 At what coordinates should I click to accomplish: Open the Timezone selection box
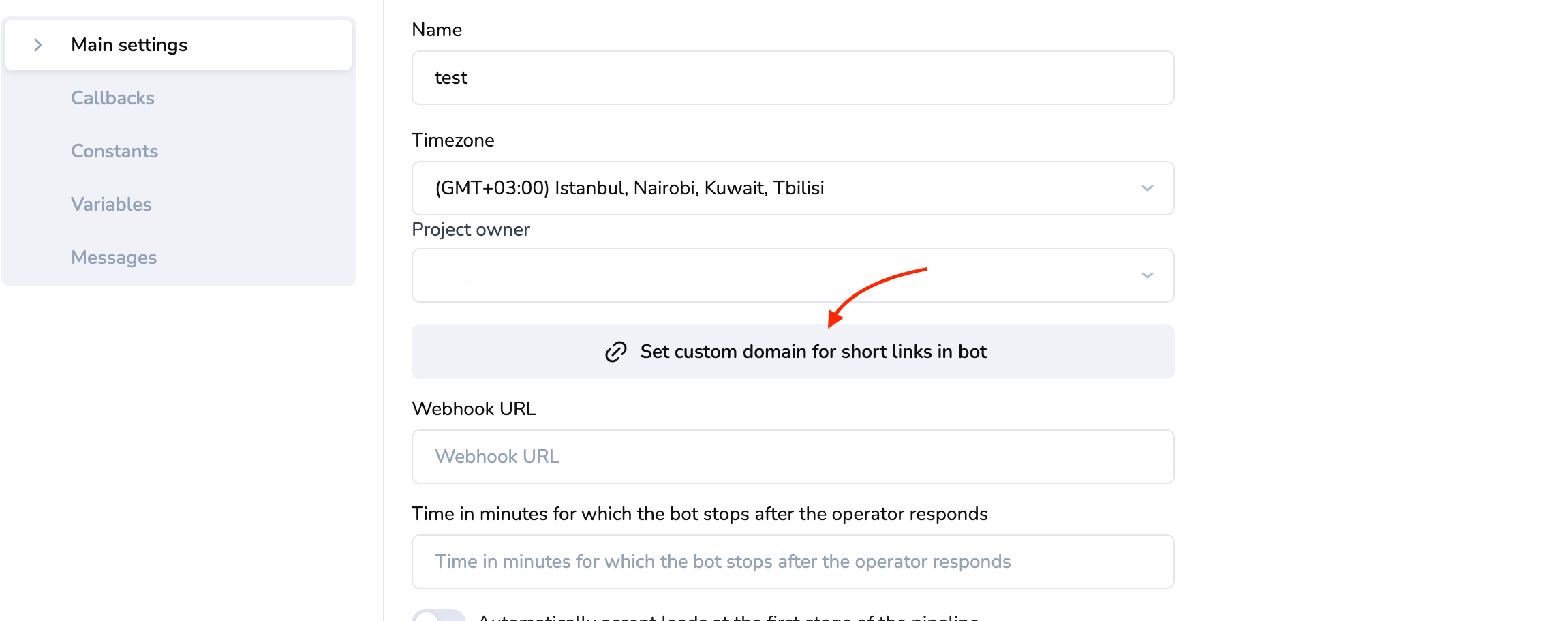[x=777, y=188]
